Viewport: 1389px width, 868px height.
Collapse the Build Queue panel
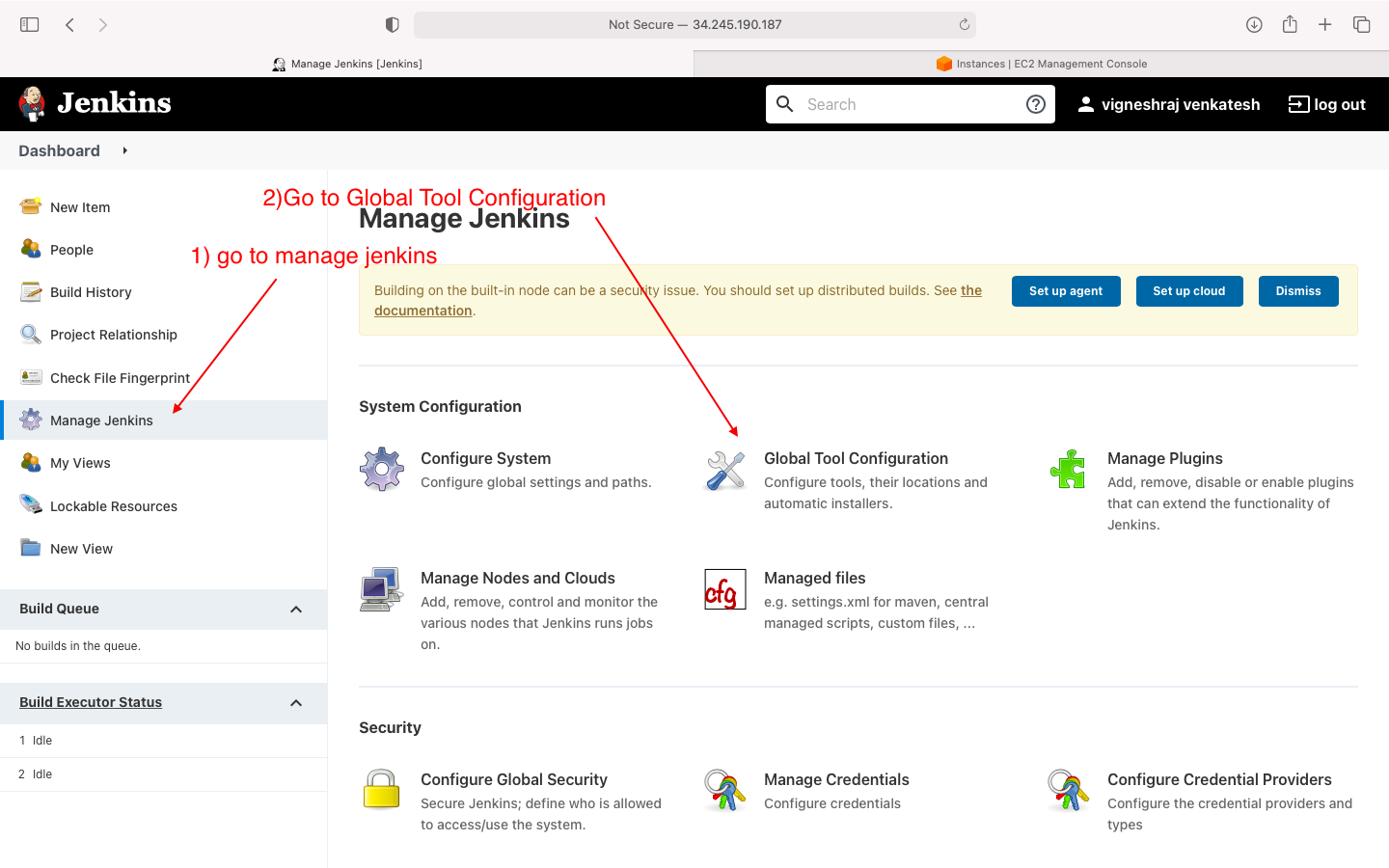296,609
